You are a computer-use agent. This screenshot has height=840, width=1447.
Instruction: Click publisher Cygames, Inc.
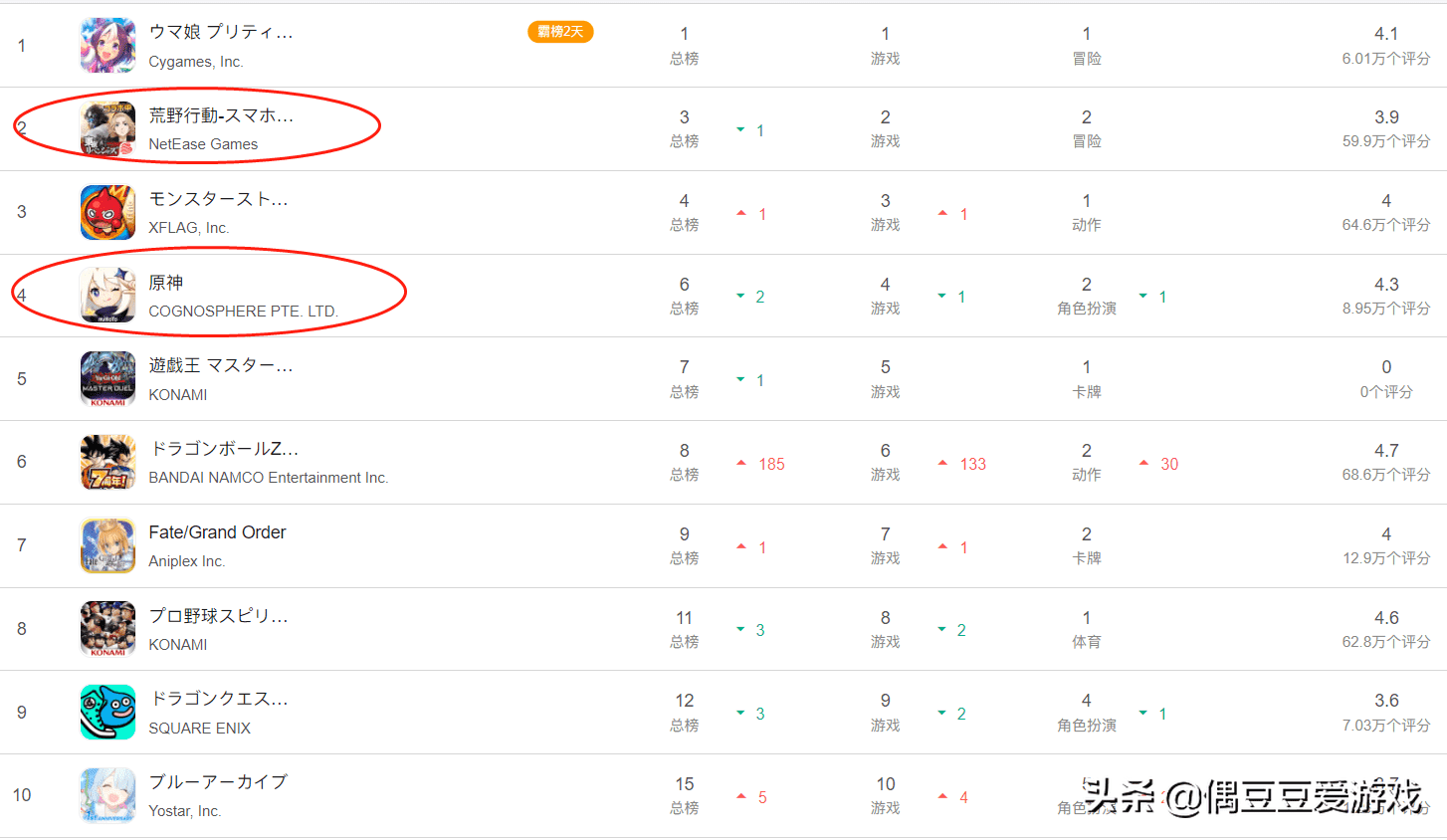196,62
